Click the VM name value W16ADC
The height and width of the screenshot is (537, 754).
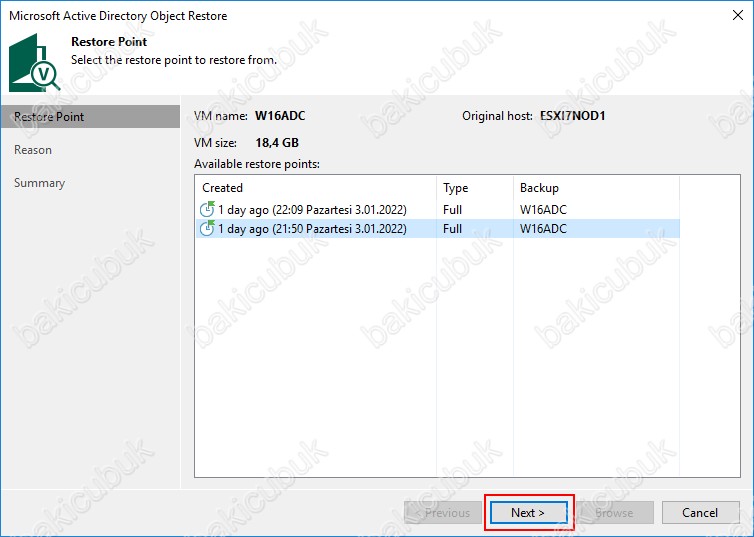(x=280, y=116)
